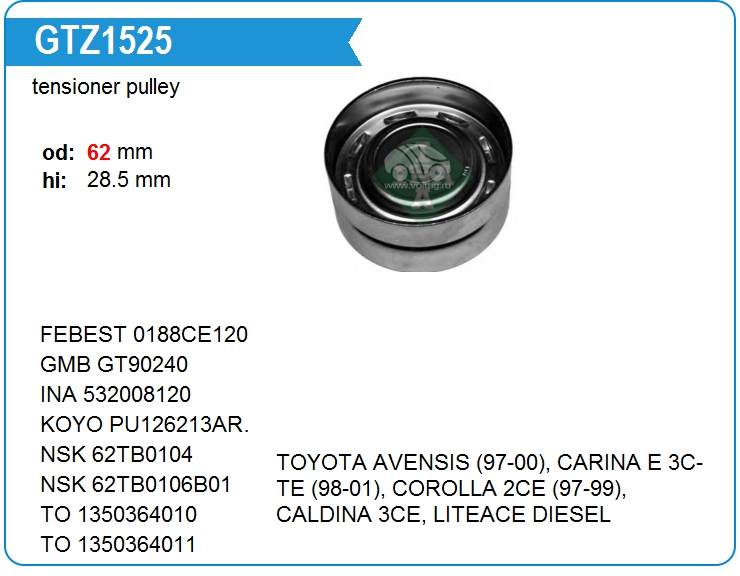
Task: Click the FEBEST 0188CE120 cross reference
Action: pyautogui.click(x=144, y=335)
